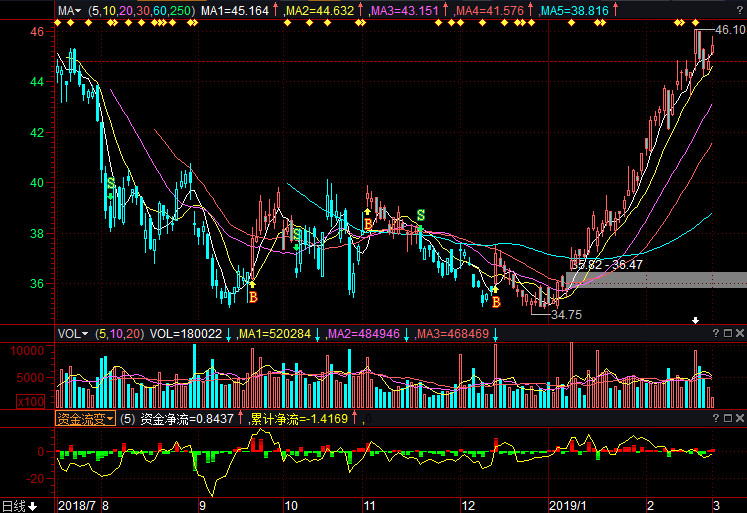
Task: Expand the VOL indicator dropdown
Action: pos(72,333)
